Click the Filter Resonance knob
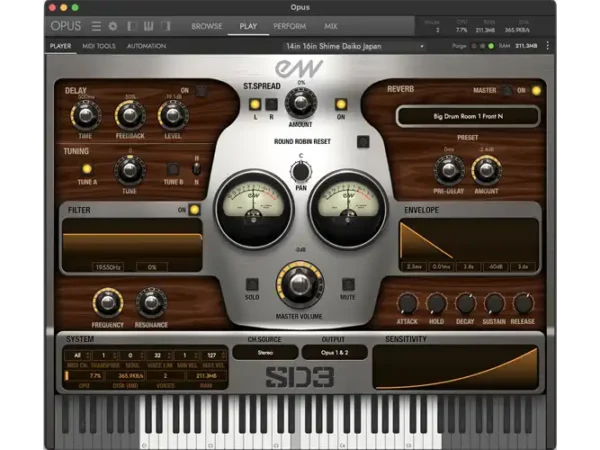The width and height of the screenshot is (600, 450). pyautogui.click(x=151, y=303)
